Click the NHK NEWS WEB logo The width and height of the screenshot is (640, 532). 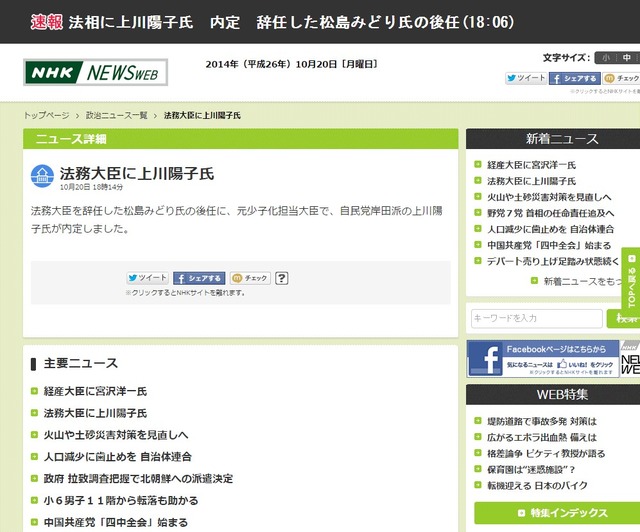(96, 73)
